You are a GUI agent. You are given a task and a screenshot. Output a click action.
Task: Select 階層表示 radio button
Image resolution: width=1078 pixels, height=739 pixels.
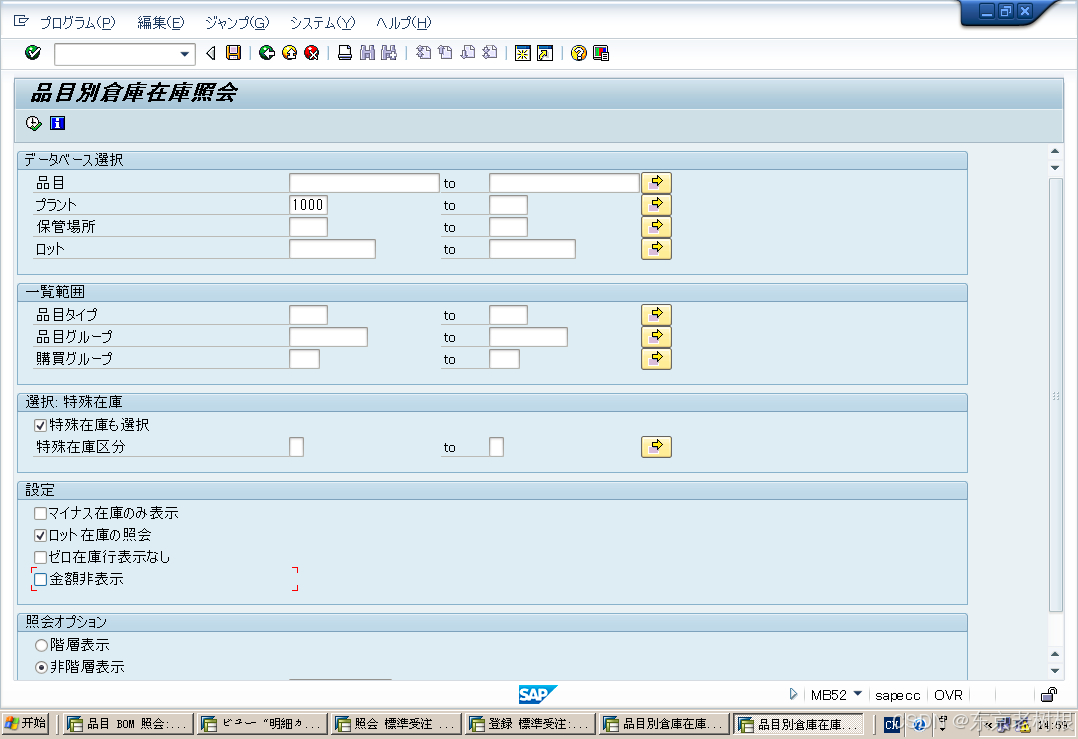coord(41,646)
